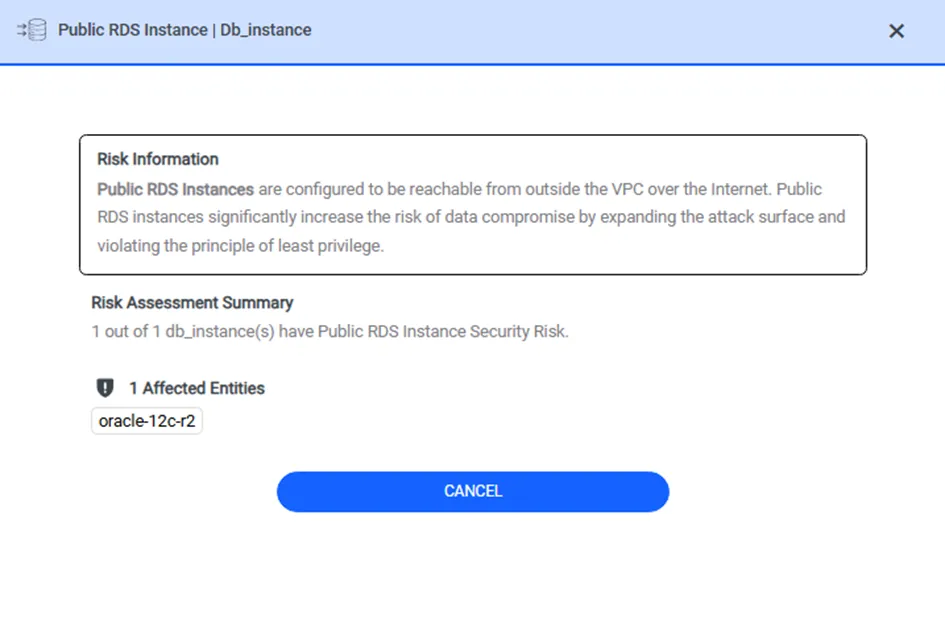
Task: Click the blue CANCEL button
Action: tap(472, 492)
